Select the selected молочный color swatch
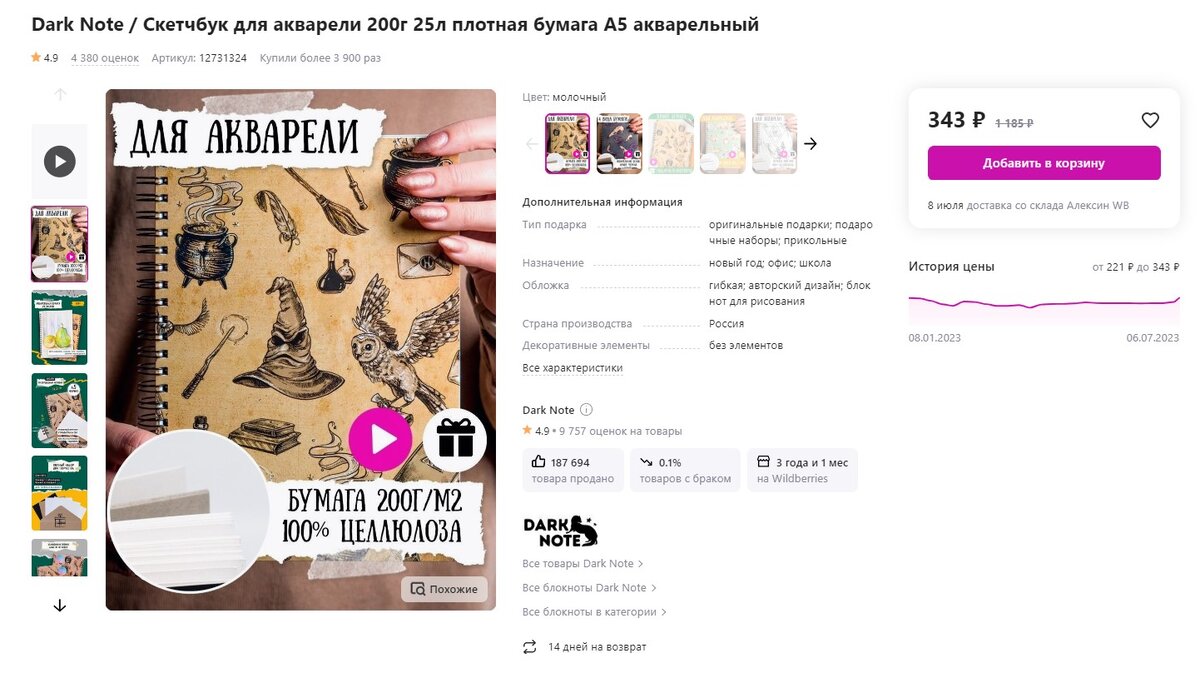 (x=567, y=144)
